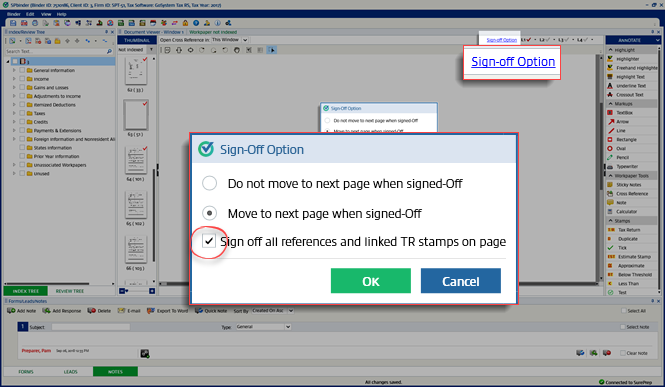Click the padlock icon in main toolbar
The height and width of the screenshot is (387, 665).
(x=185, y=23)
